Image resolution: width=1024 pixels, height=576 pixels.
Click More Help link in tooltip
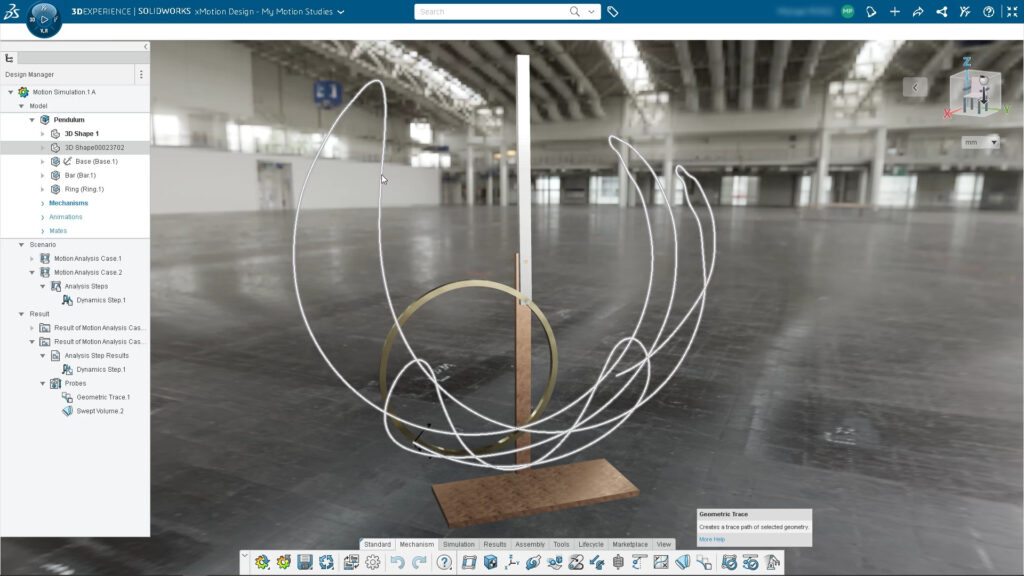click(x=712, y=539)
